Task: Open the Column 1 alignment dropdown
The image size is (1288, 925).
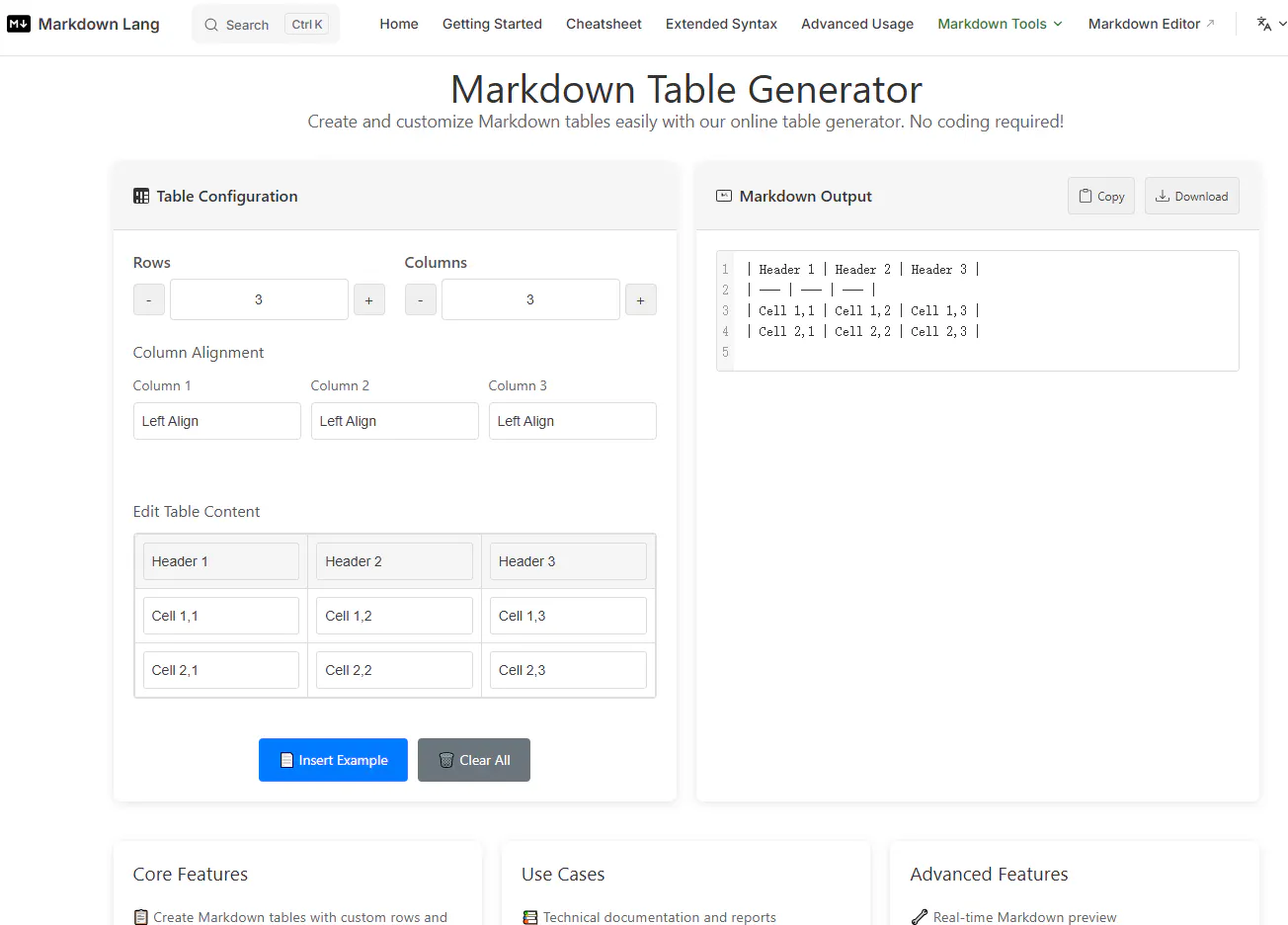Action: point(217,421)
